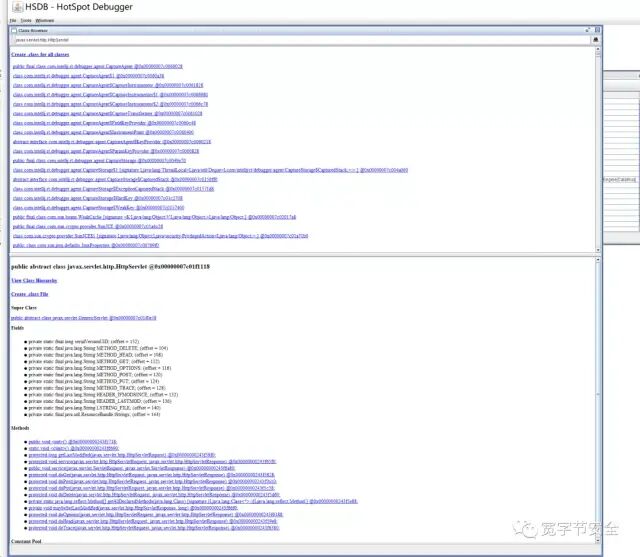The height and width of the screenshot is (557, 640).
Task: Select the LSTRING_FILE field text
Action: (95, 408)
